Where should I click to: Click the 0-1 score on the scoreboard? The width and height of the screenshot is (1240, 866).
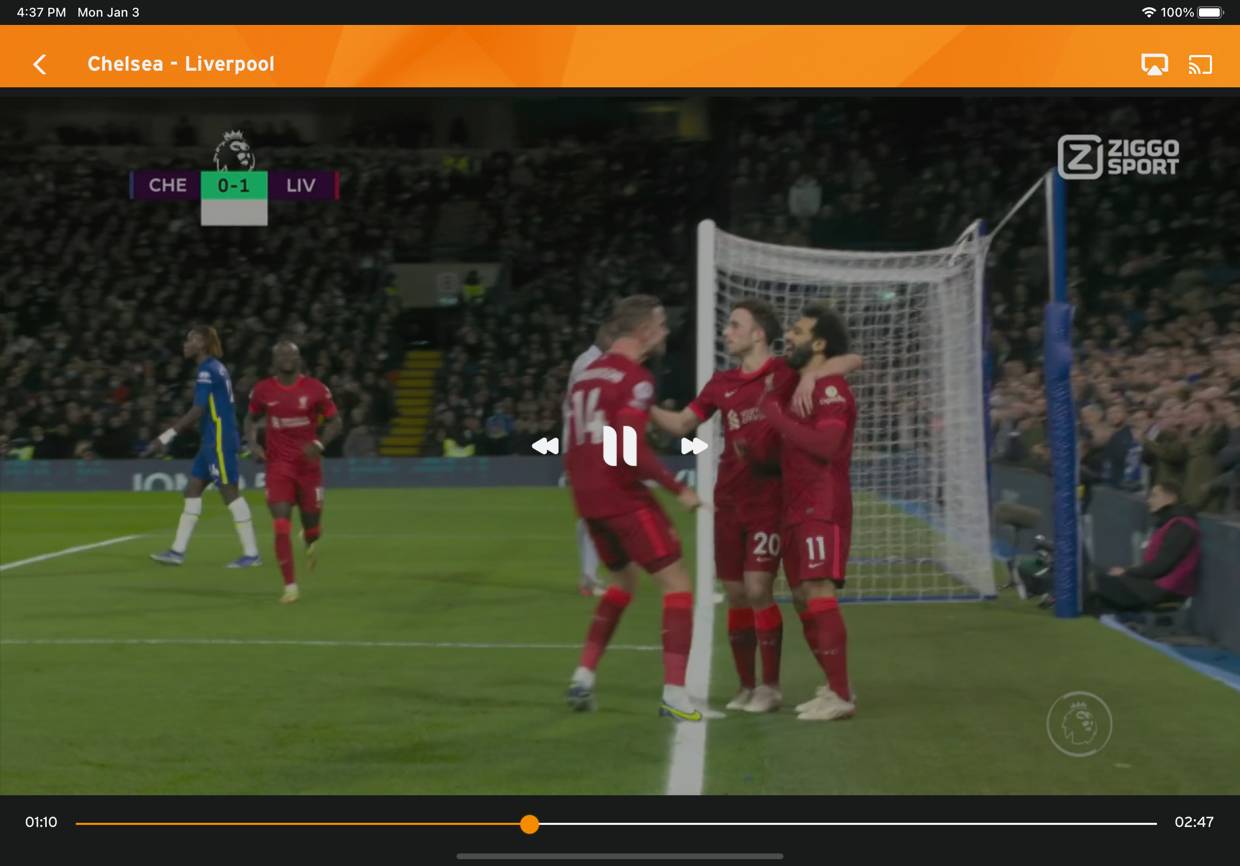click(x=234, y=185)
